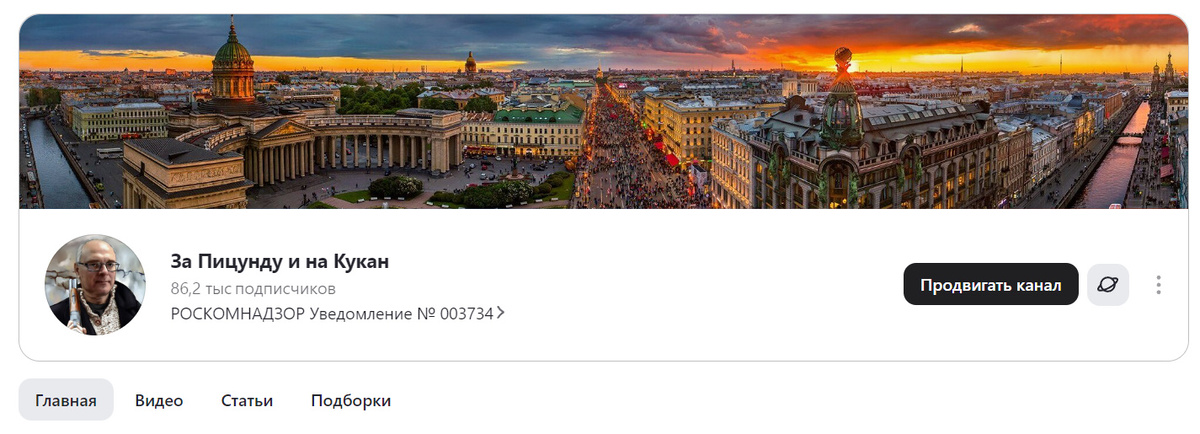This screenshot has height=434, width=1200.
Task: Click the Продвигать канал button
Action: point(991,285)
